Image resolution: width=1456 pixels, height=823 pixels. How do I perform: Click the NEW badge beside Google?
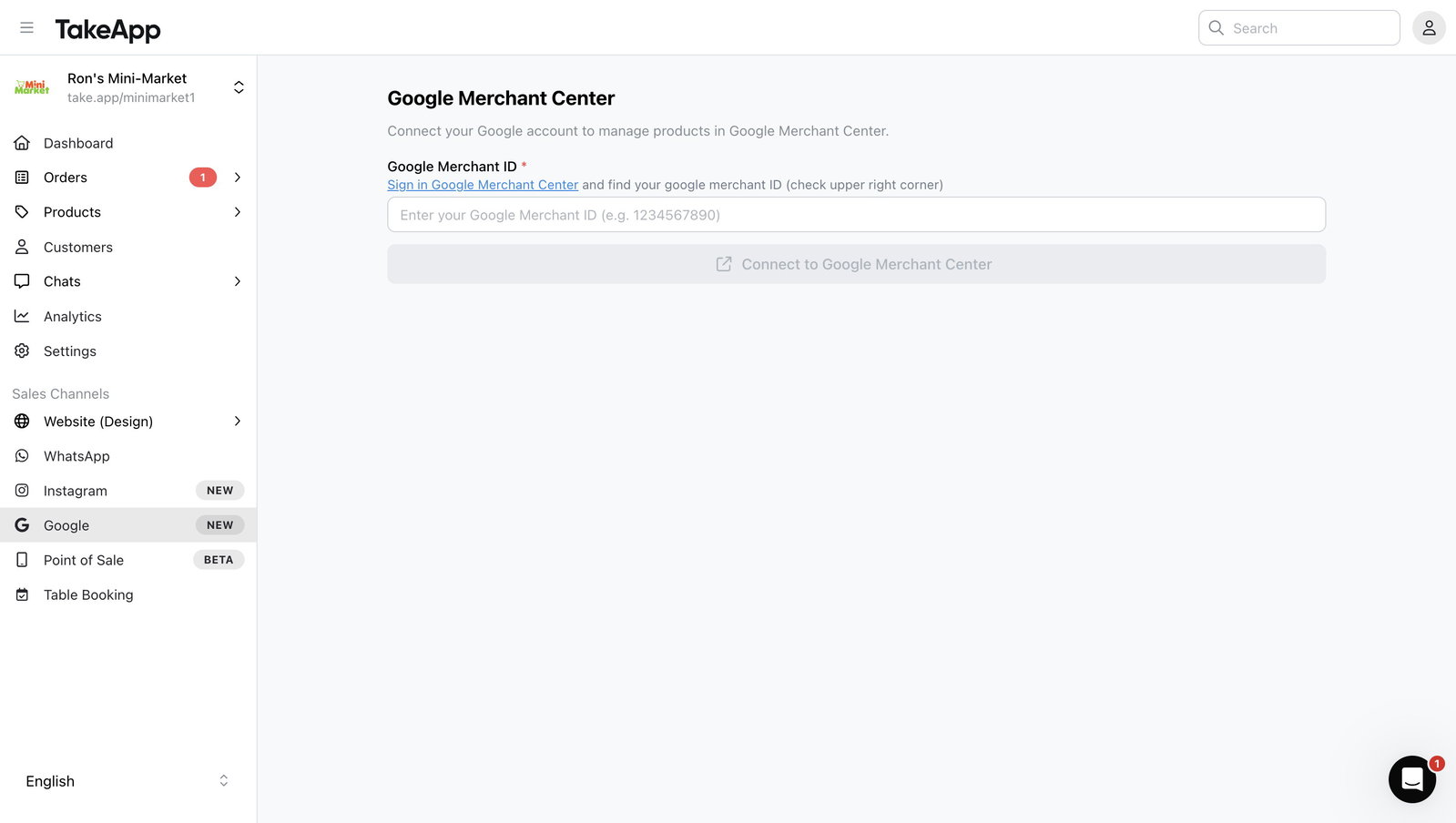click(219, 525)
